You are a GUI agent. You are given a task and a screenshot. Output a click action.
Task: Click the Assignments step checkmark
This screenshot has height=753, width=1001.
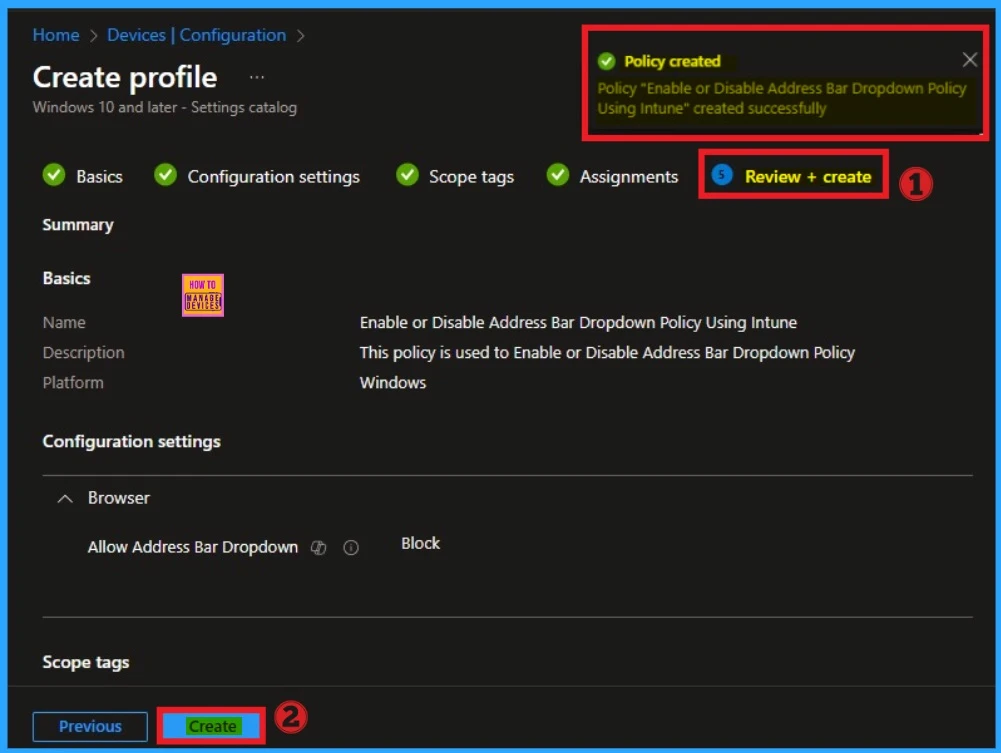558,174
